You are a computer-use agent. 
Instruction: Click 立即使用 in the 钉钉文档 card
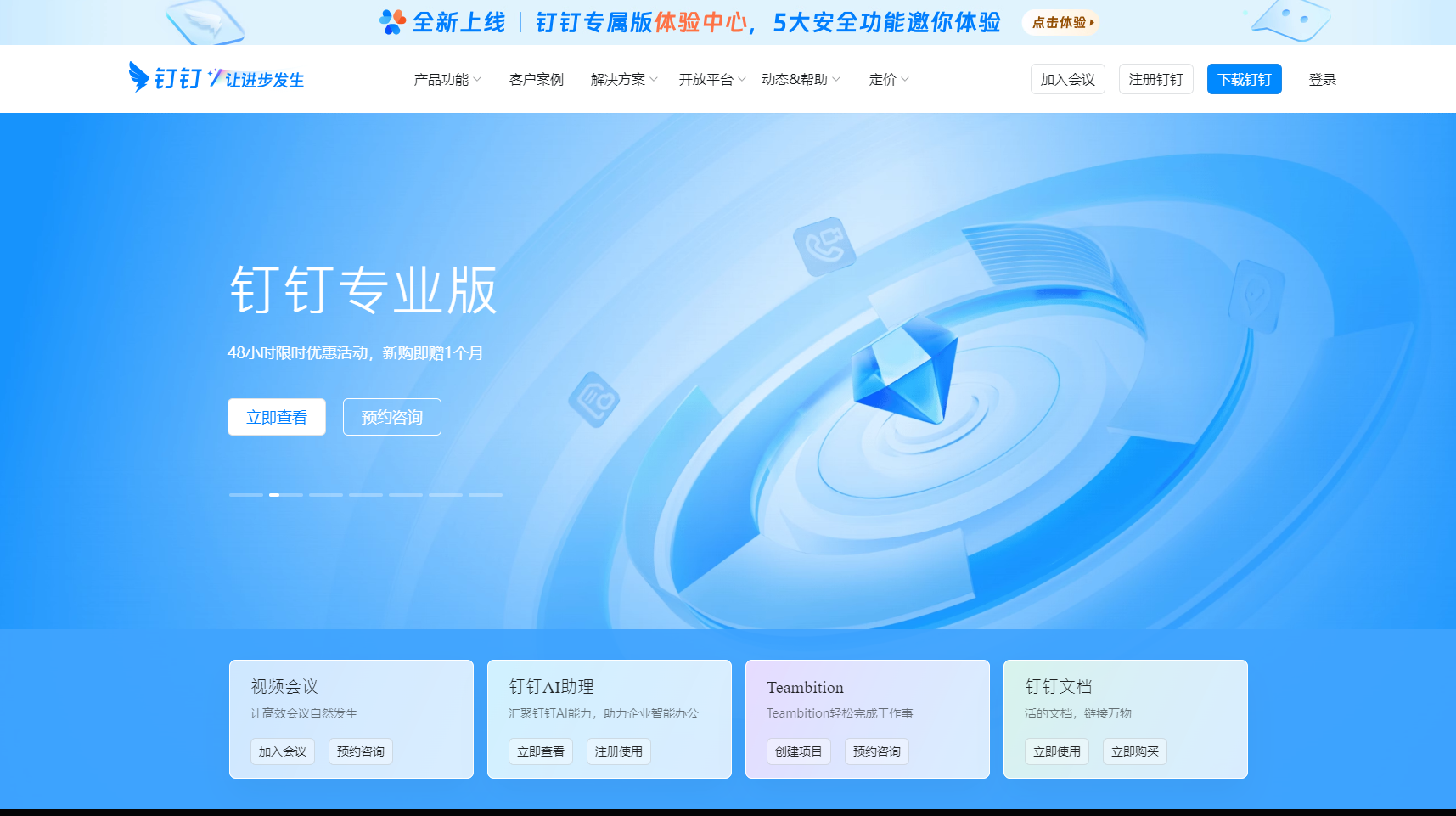[x=1057, y=751]
